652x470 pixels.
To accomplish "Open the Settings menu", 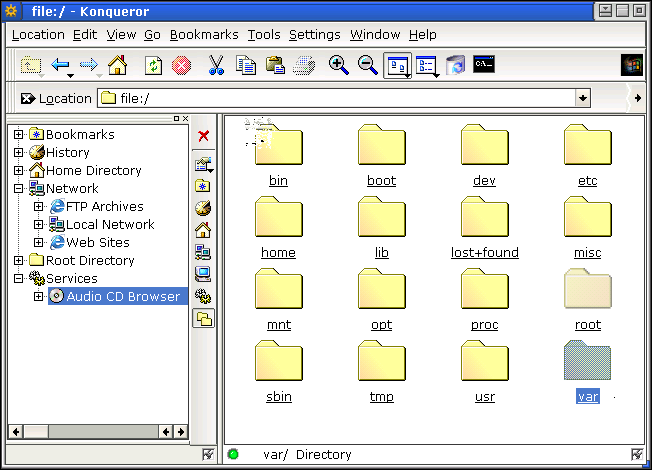I will pos(314,35).
